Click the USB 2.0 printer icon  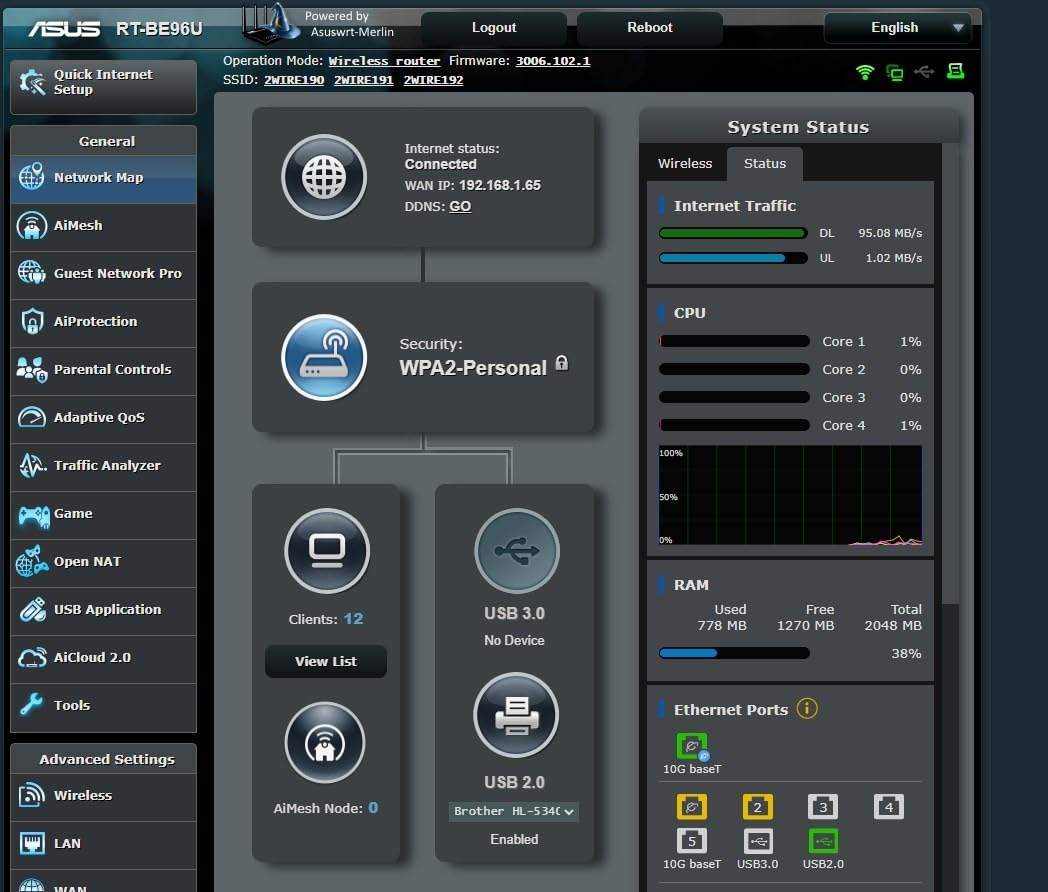(x=516, y=715)
